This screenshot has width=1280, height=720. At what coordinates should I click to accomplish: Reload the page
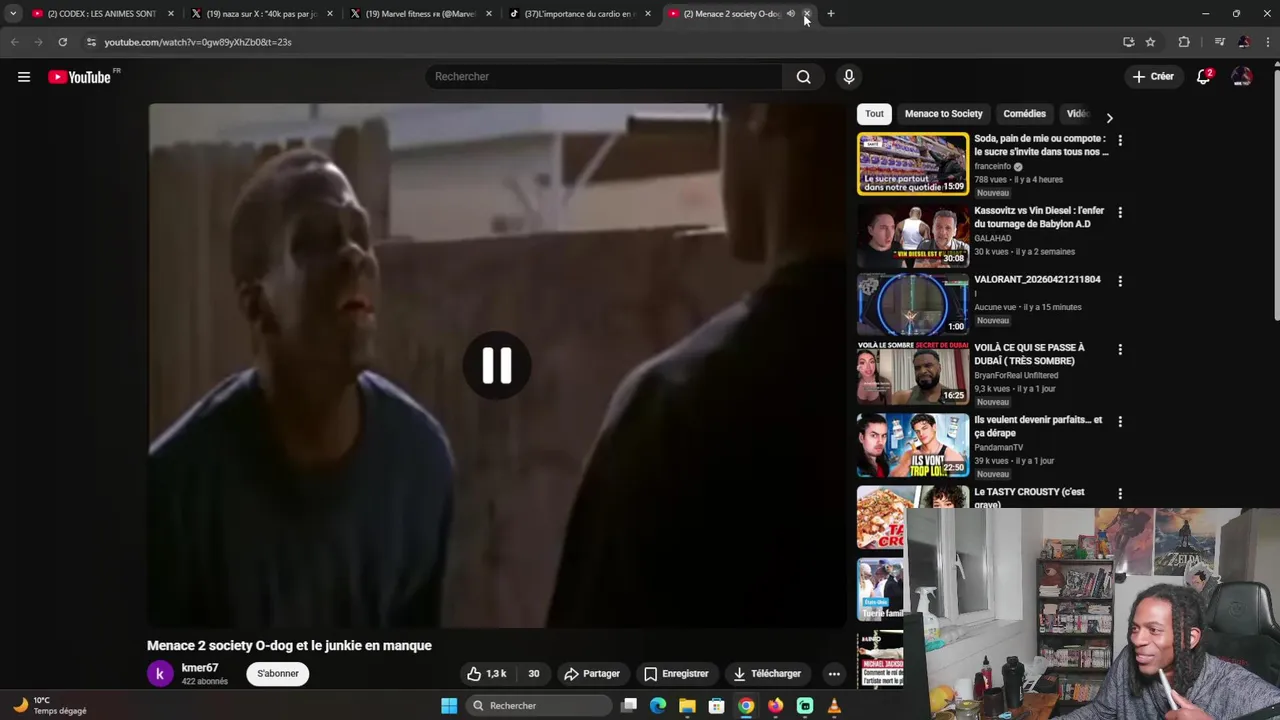tap(62, 42)
